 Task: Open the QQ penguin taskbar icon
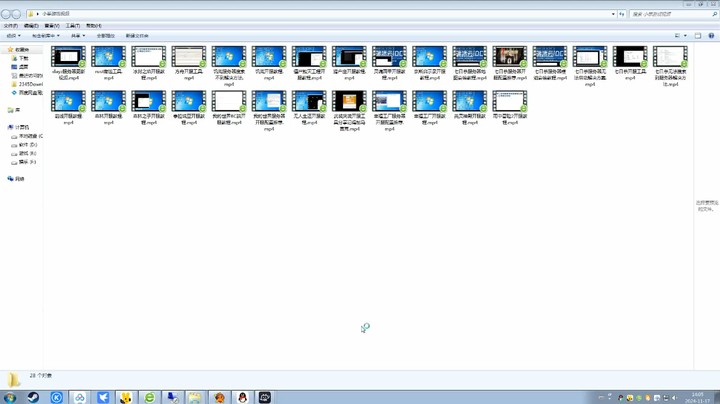(x=242, y=397)
